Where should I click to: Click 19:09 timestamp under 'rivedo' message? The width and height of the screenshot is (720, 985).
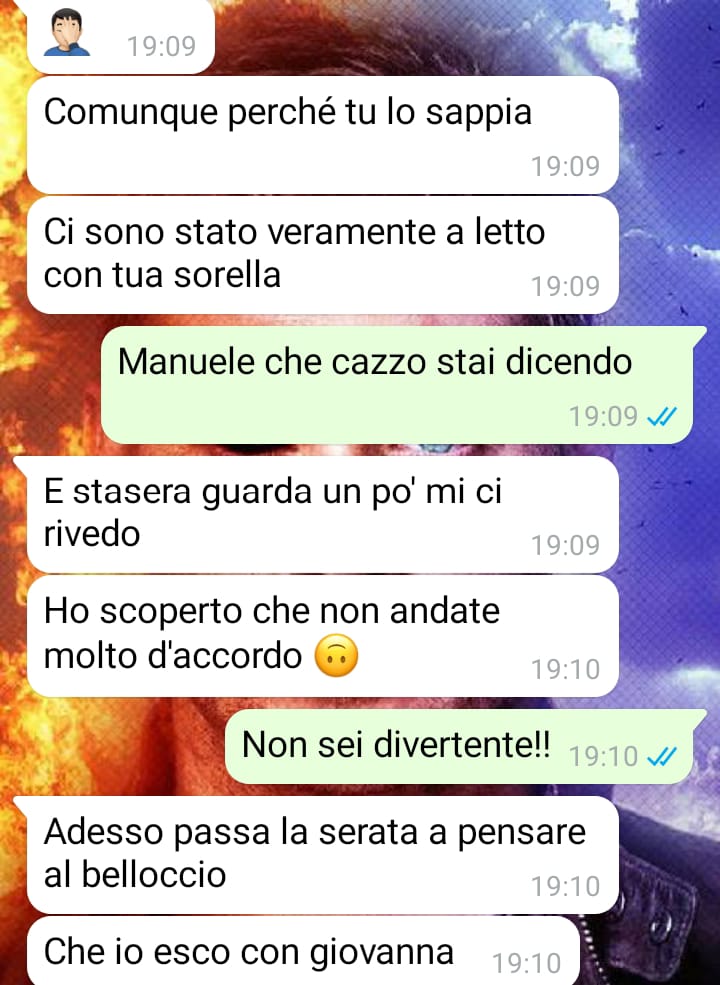coord(565,545)
